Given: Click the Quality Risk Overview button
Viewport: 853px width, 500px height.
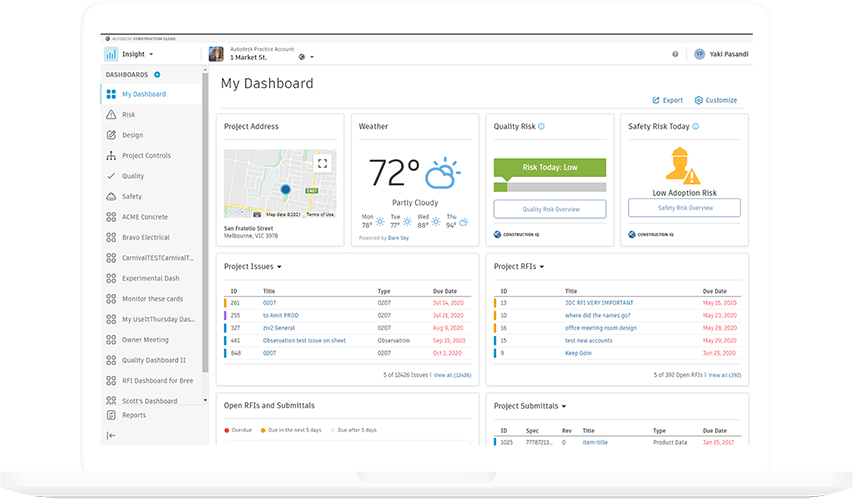Looking at the screenshot, I should tap(549, 209).
